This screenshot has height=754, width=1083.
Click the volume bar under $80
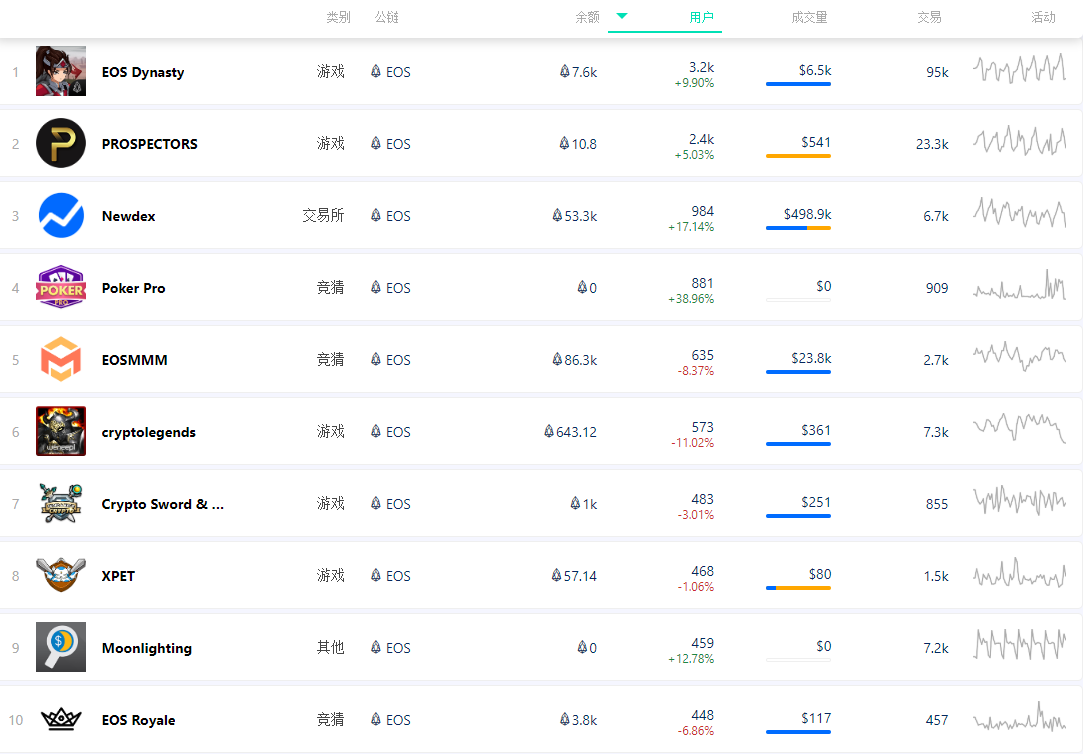(x=798, y=588)
